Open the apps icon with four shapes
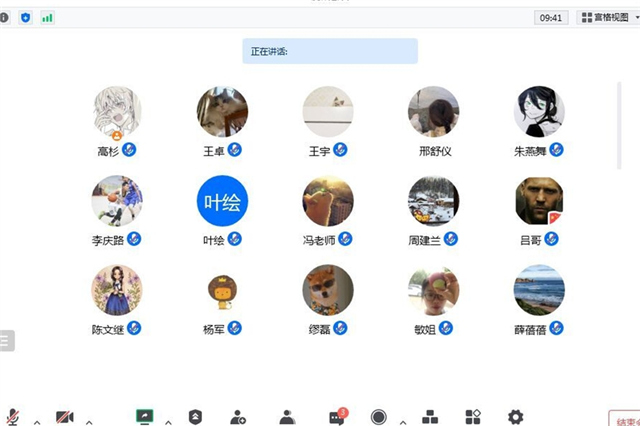 click(x=474, y=417)
